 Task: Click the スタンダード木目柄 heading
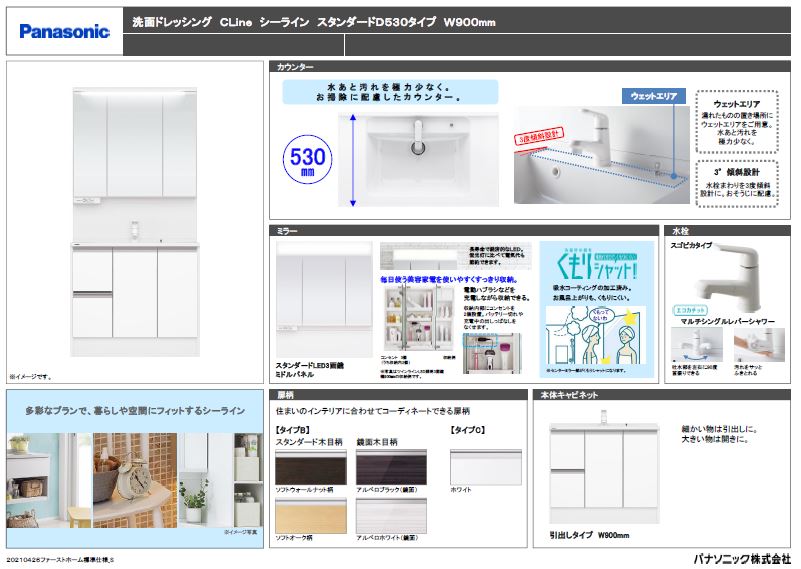coord(309,442)
